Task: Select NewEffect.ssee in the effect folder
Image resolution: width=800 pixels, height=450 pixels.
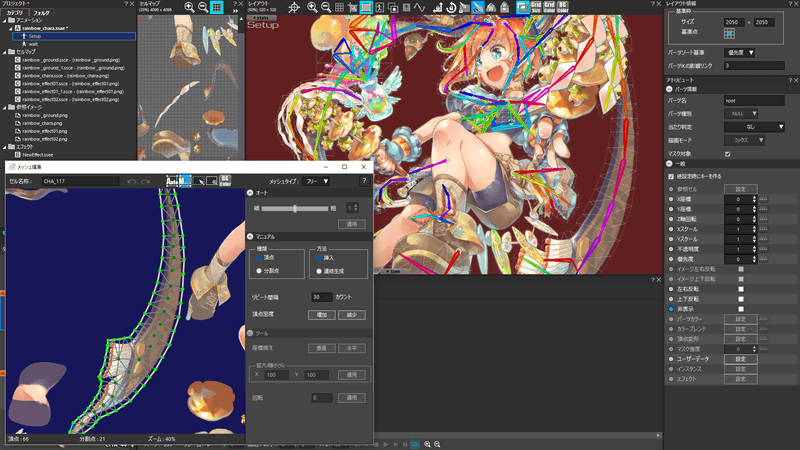Action: [37, 155]
